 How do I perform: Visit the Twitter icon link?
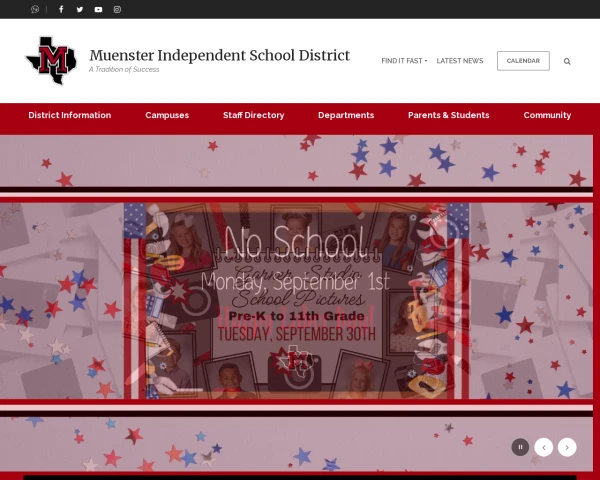tap(80, 9)
